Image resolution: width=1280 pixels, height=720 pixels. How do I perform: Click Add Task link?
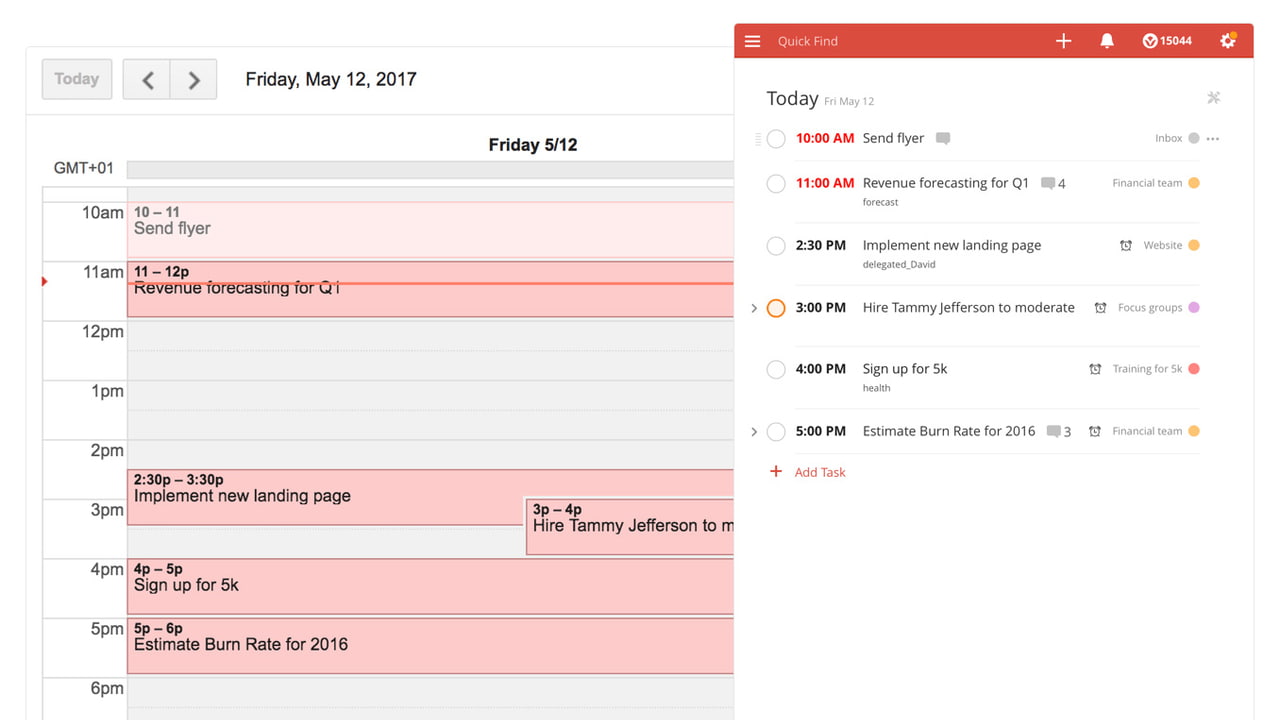(820, 472)
